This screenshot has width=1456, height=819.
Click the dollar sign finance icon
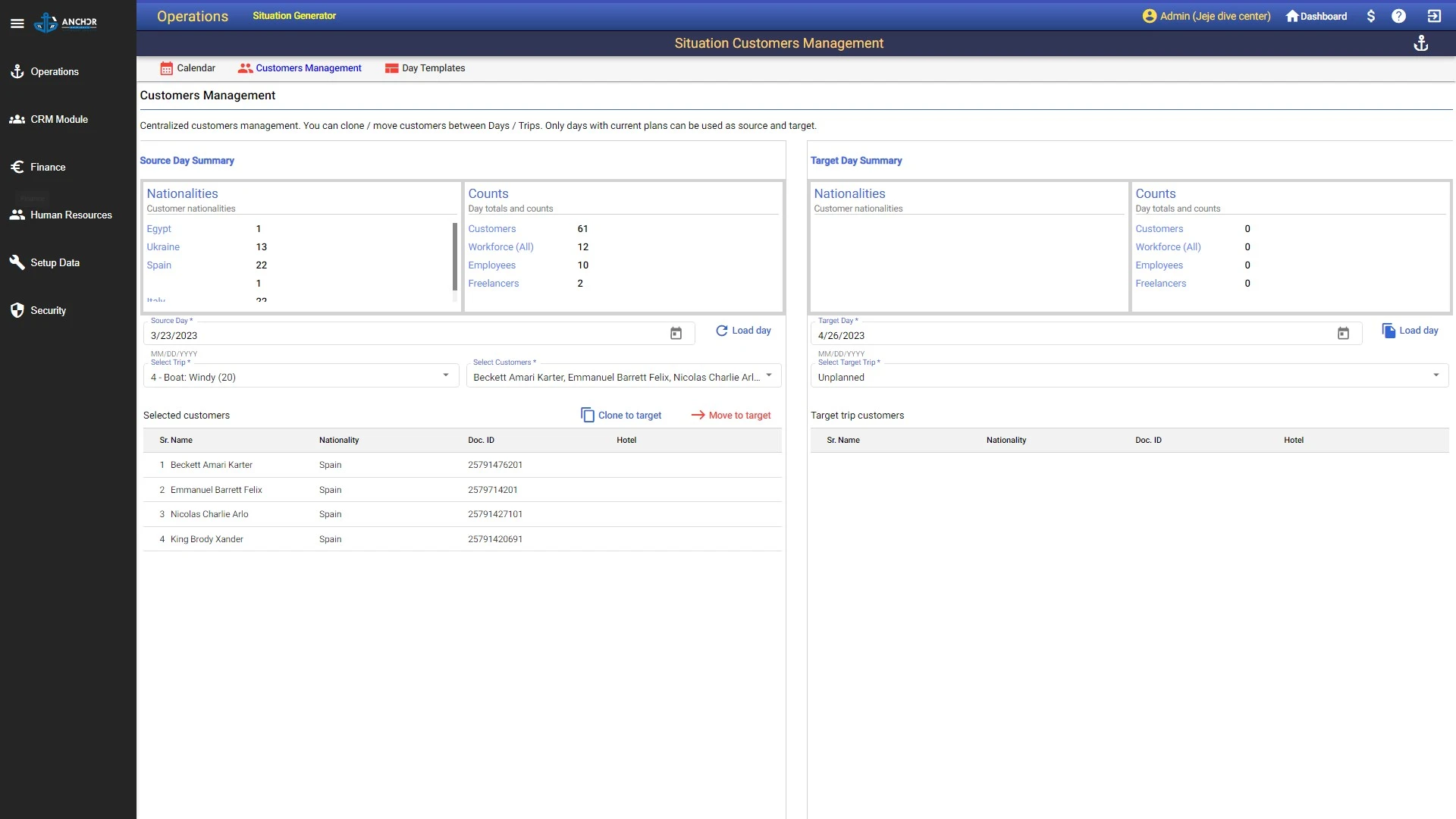[x=1371, y=16]
